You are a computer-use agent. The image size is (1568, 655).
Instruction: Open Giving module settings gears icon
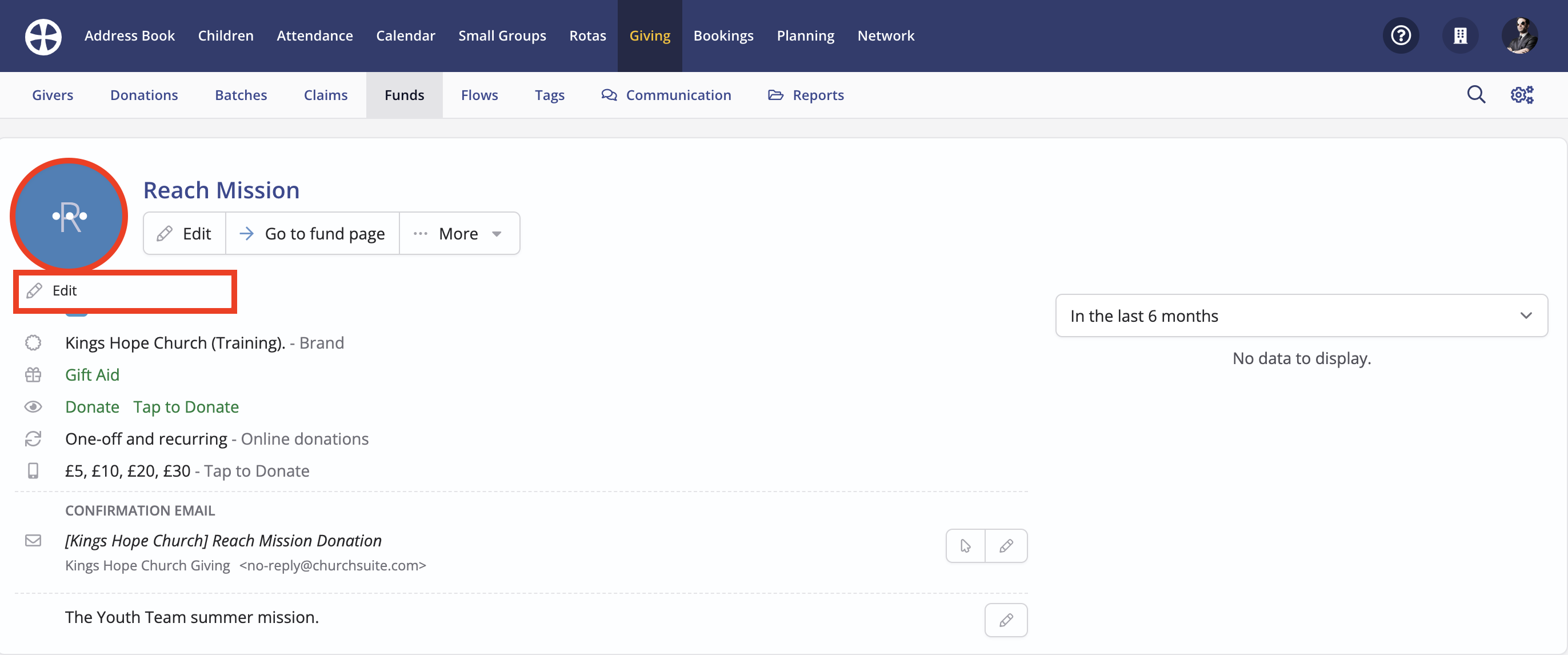pos(1522,95)
